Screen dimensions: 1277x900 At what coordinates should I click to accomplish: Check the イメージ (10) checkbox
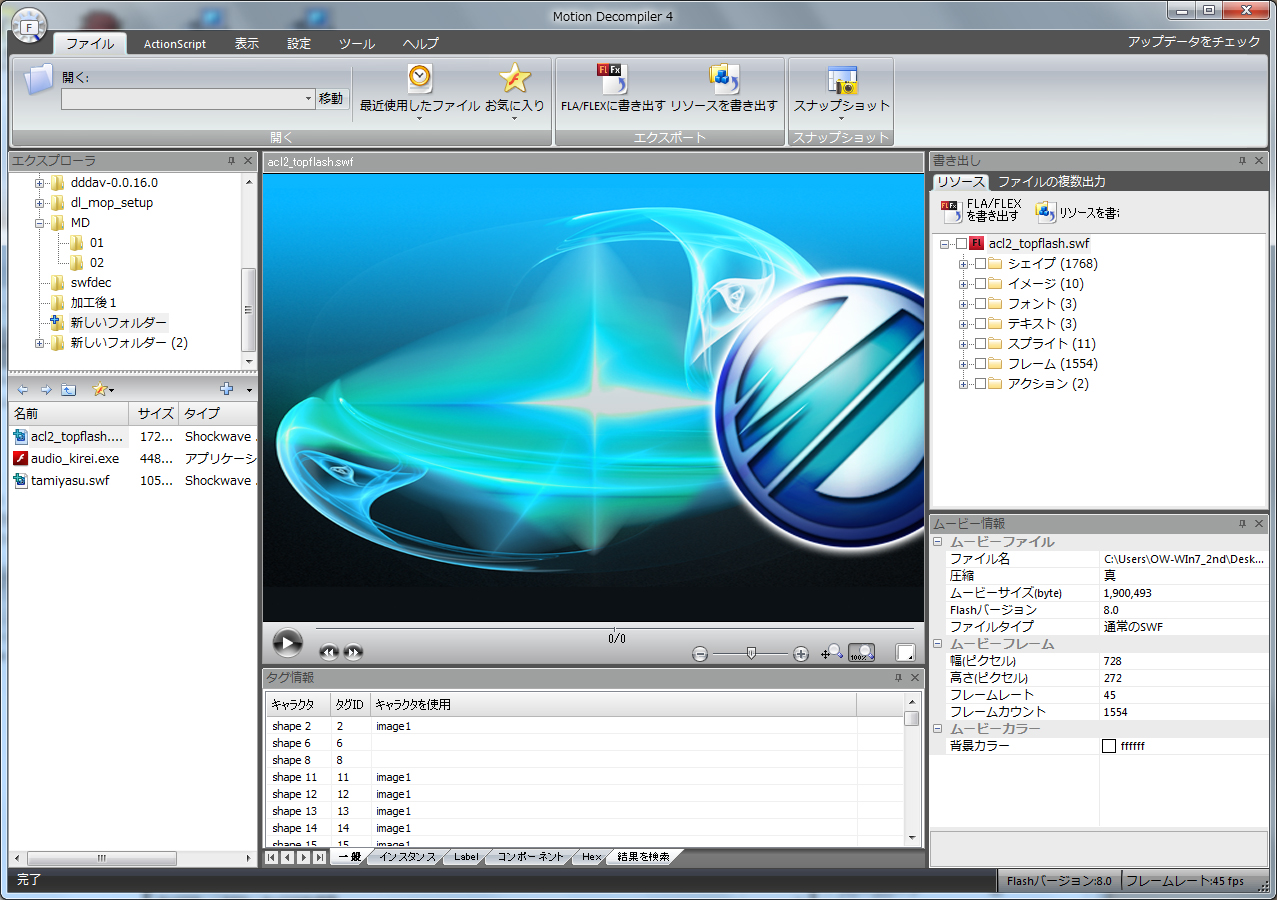(x=980, y=284)
